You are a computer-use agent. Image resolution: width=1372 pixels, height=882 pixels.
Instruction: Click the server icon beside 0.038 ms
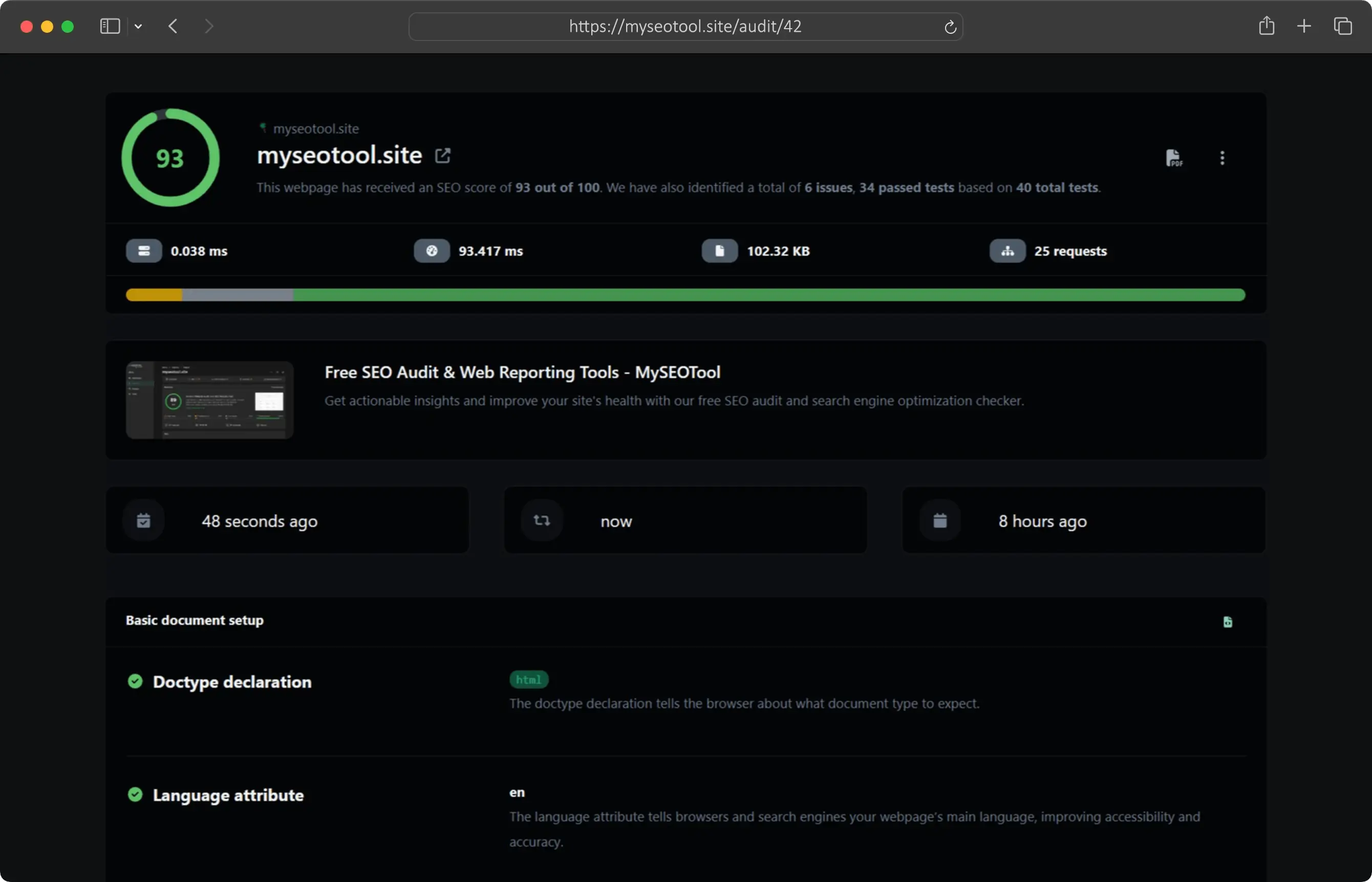[144, 251]
